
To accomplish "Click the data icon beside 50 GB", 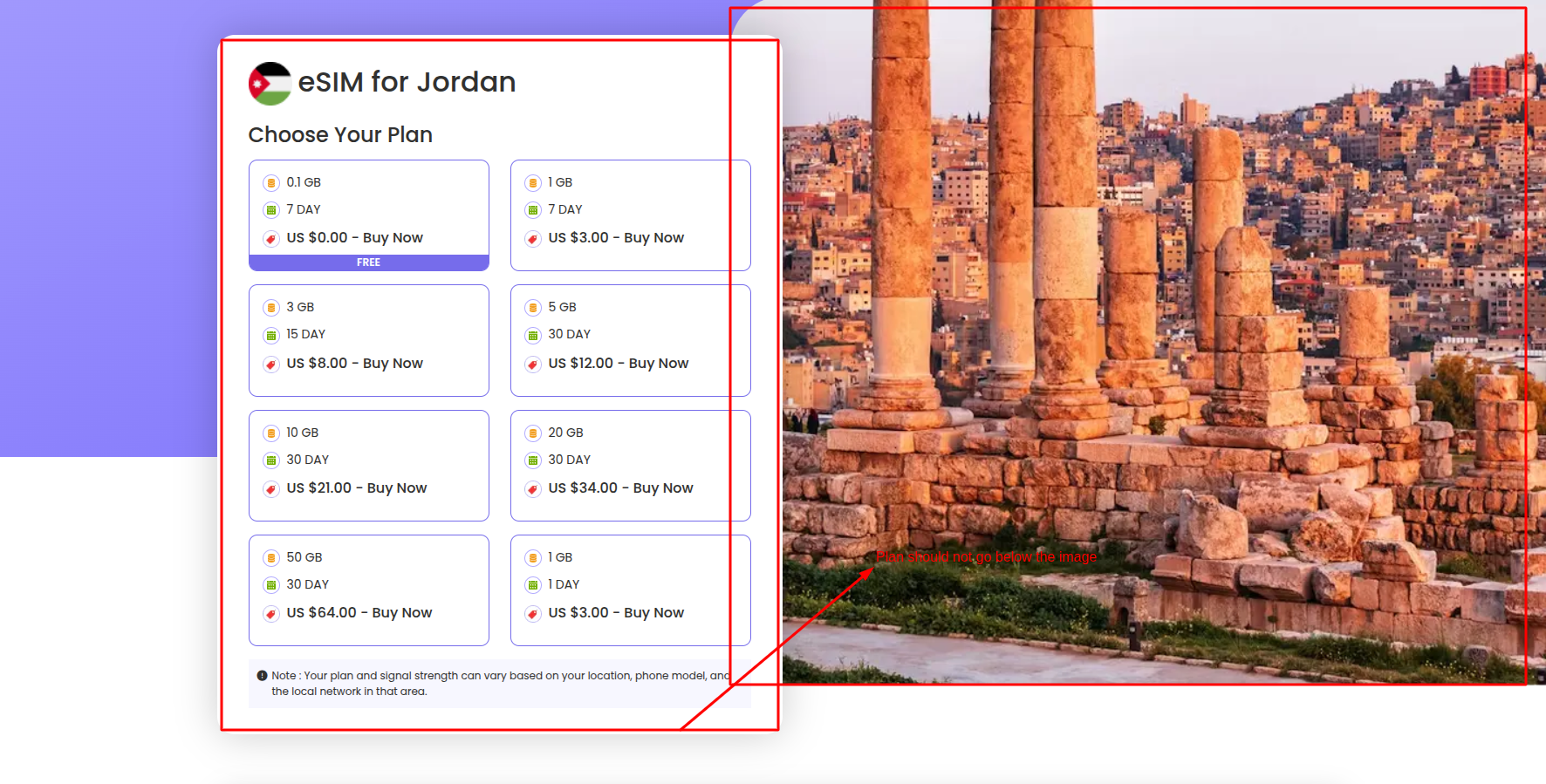I will [271, 558].
